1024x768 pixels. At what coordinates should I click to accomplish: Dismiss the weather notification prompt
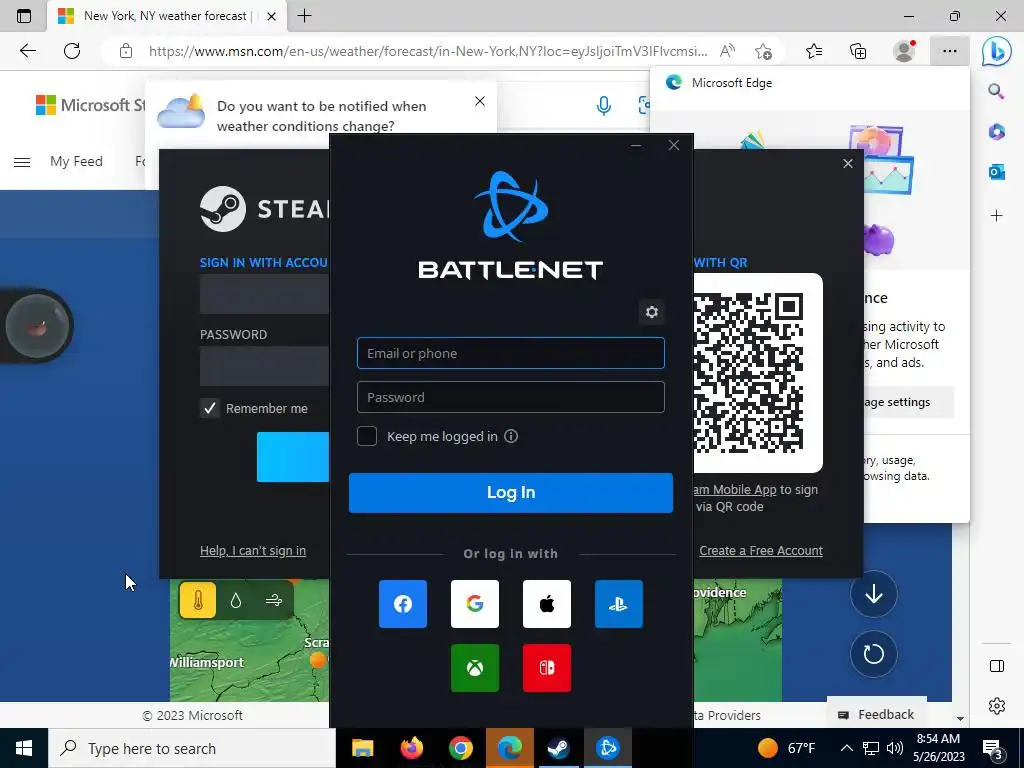click(x=480, y=101)
